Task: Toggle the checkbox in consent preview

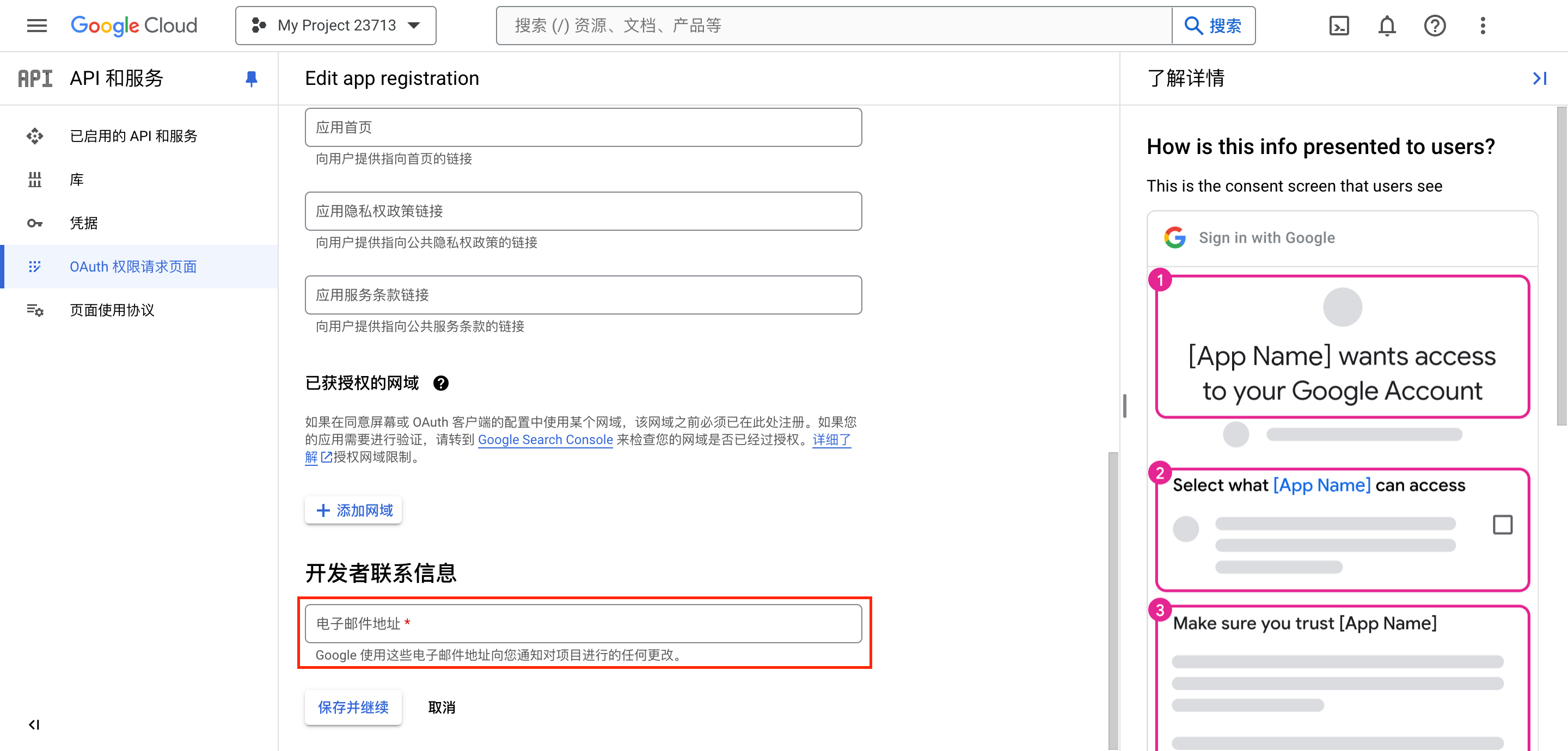Action: tap(1502, 525)
